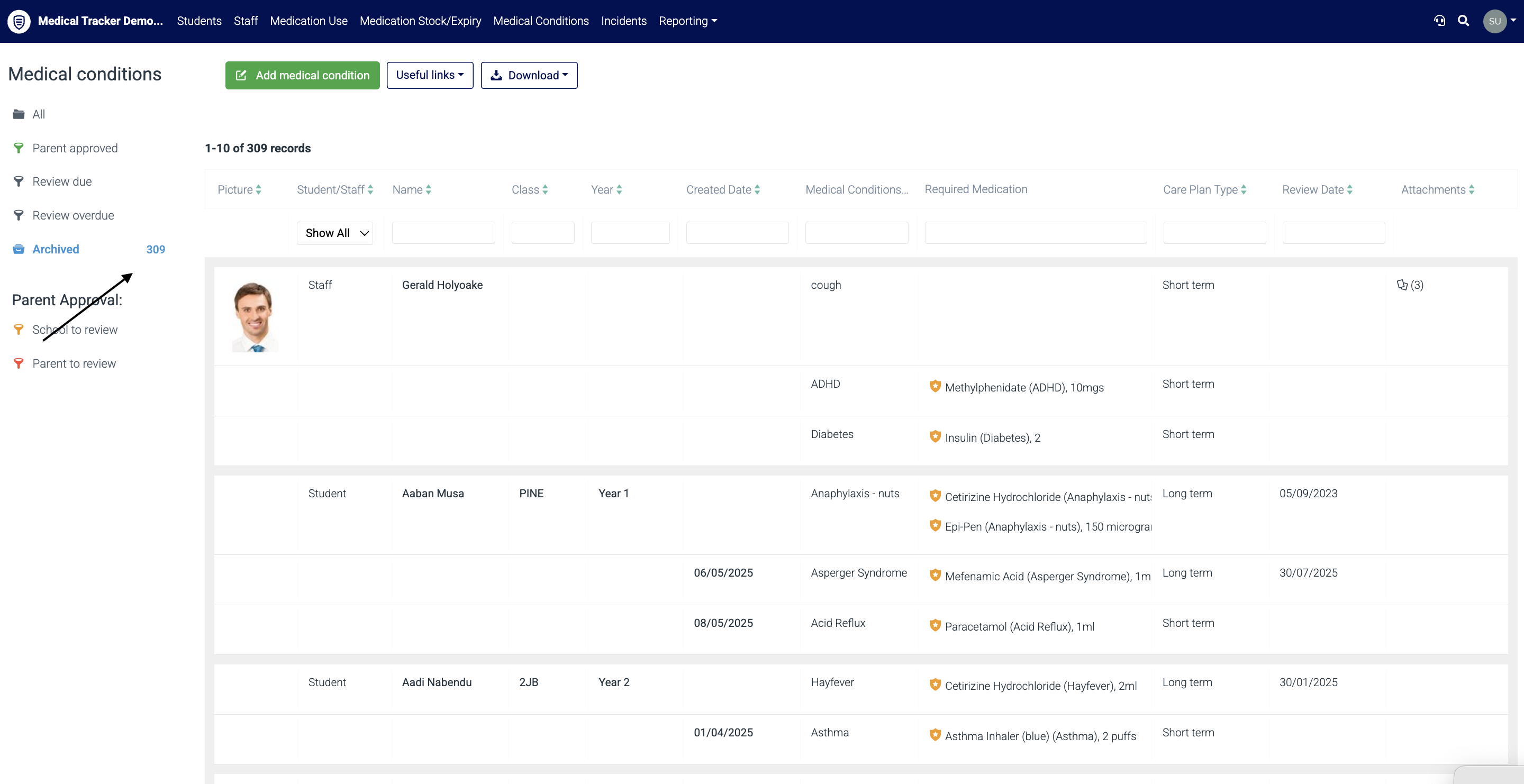
Task: Sort by the Class column arrows
Action: pyautogui.click(x=545, y=190)
